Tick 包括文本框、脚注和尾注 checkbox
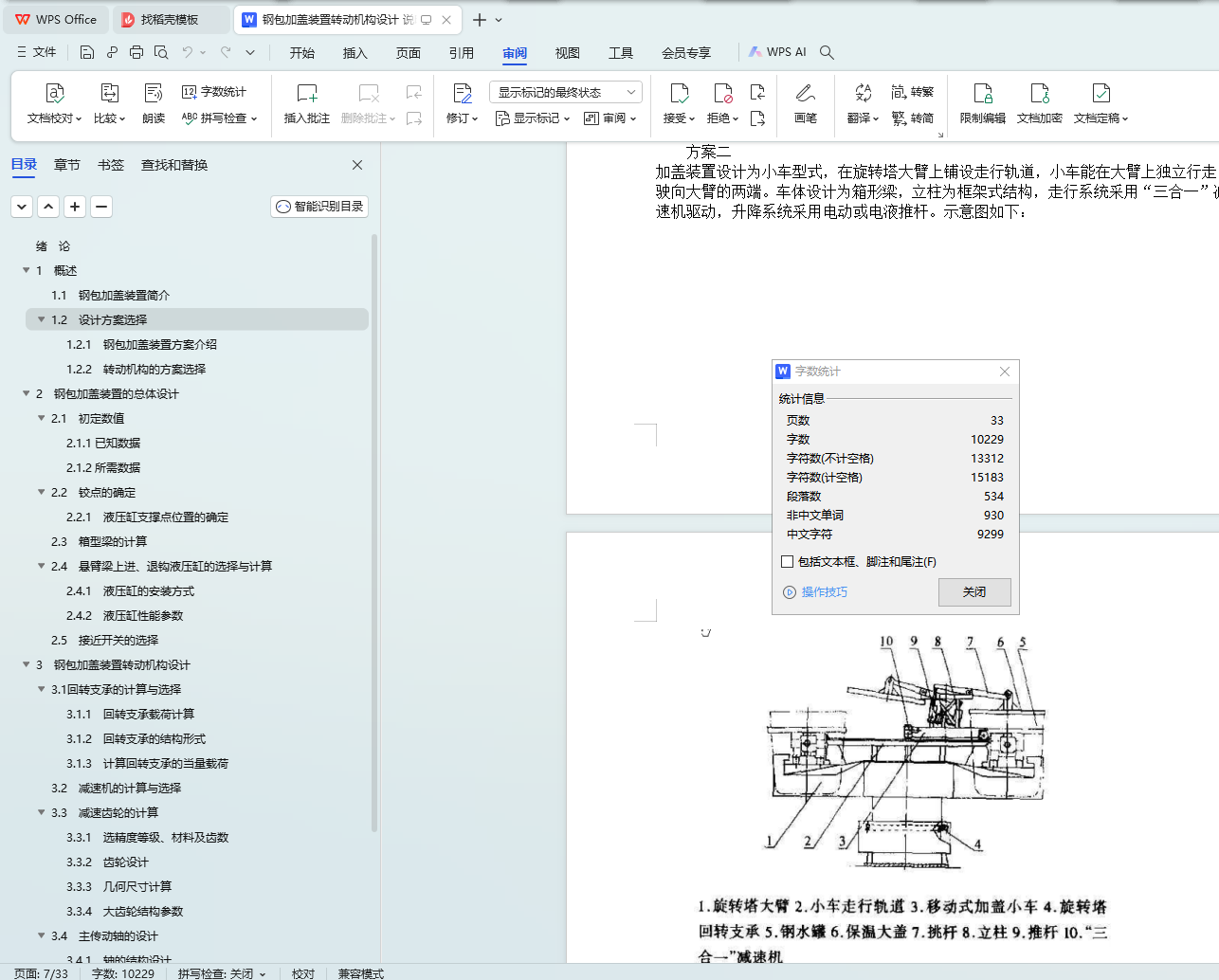1219x980 pixels. click(x=787, y=562)
